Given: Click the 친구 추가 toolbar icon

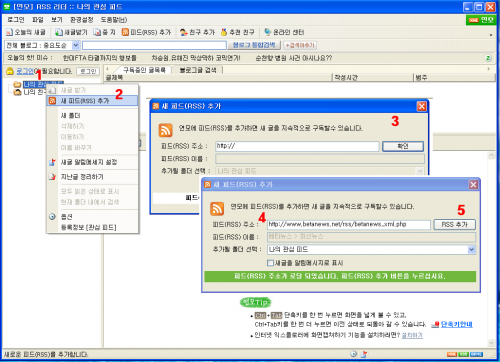Looking at the screenshot, I should (184, 32).
